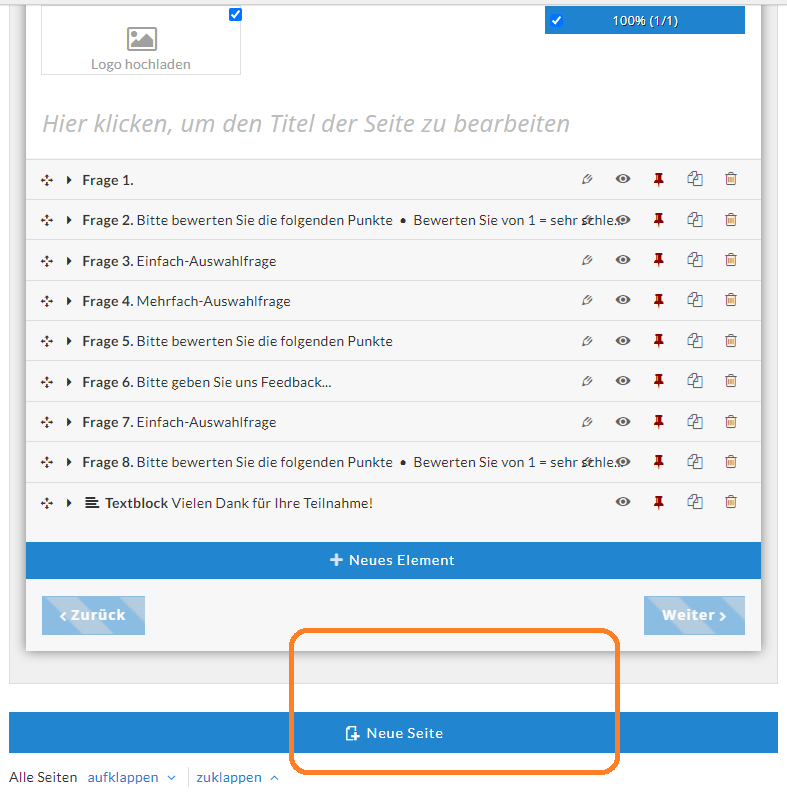787x804 pixels.
Task: Delete Frage 1 with trash icon
Action: tap(731, 179)
